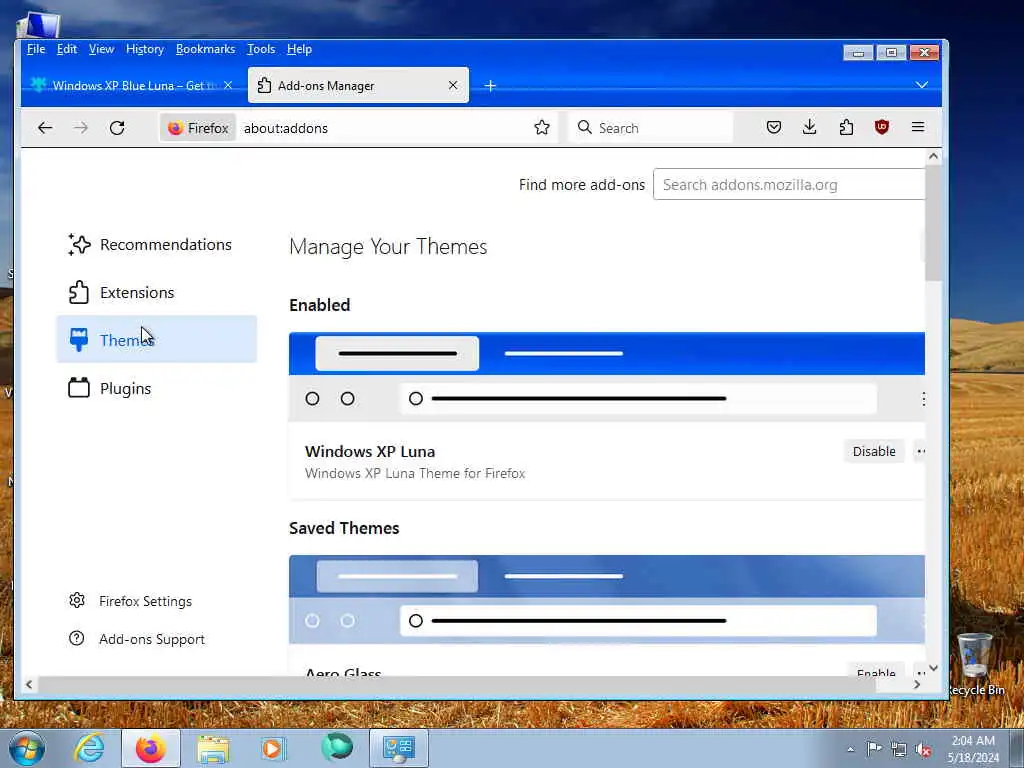Select the Themes sidebar category

(x=157, y=340)
